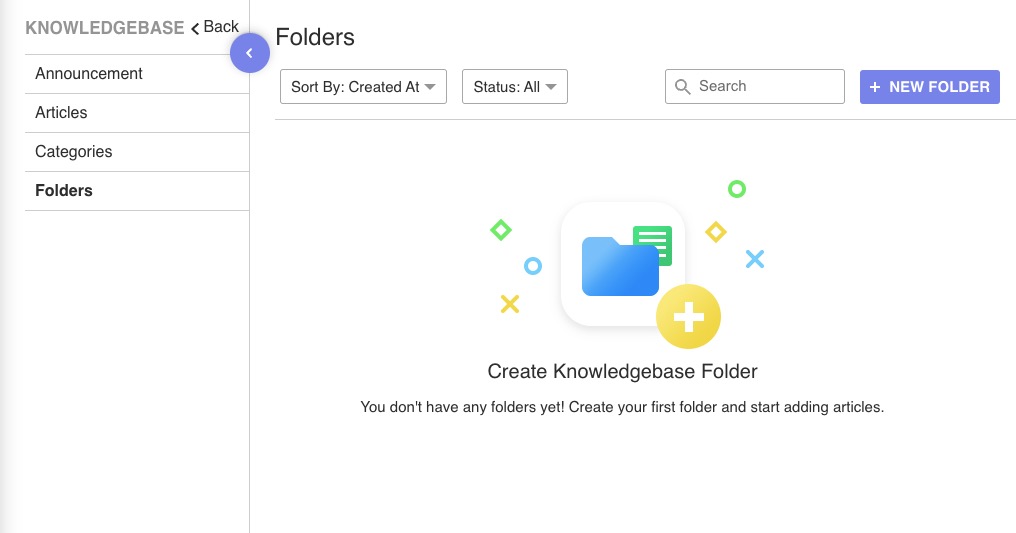
Task: Collapse the sidebar with the round chevron button
Action: point(249,53)
